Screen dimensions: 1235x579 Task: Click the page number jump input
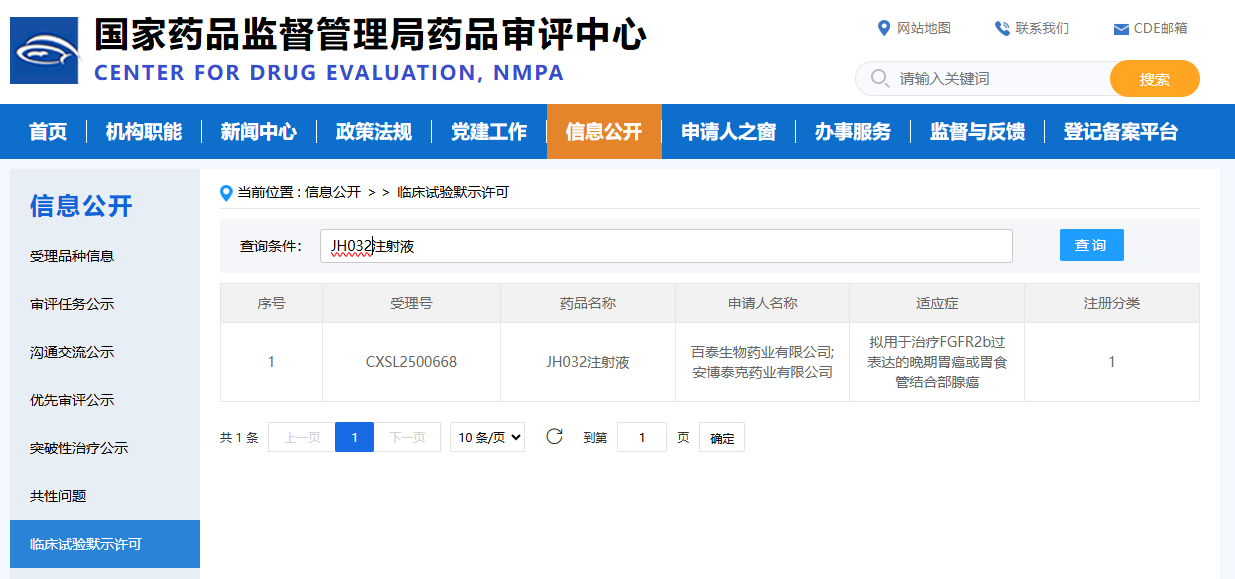[641, 437]
